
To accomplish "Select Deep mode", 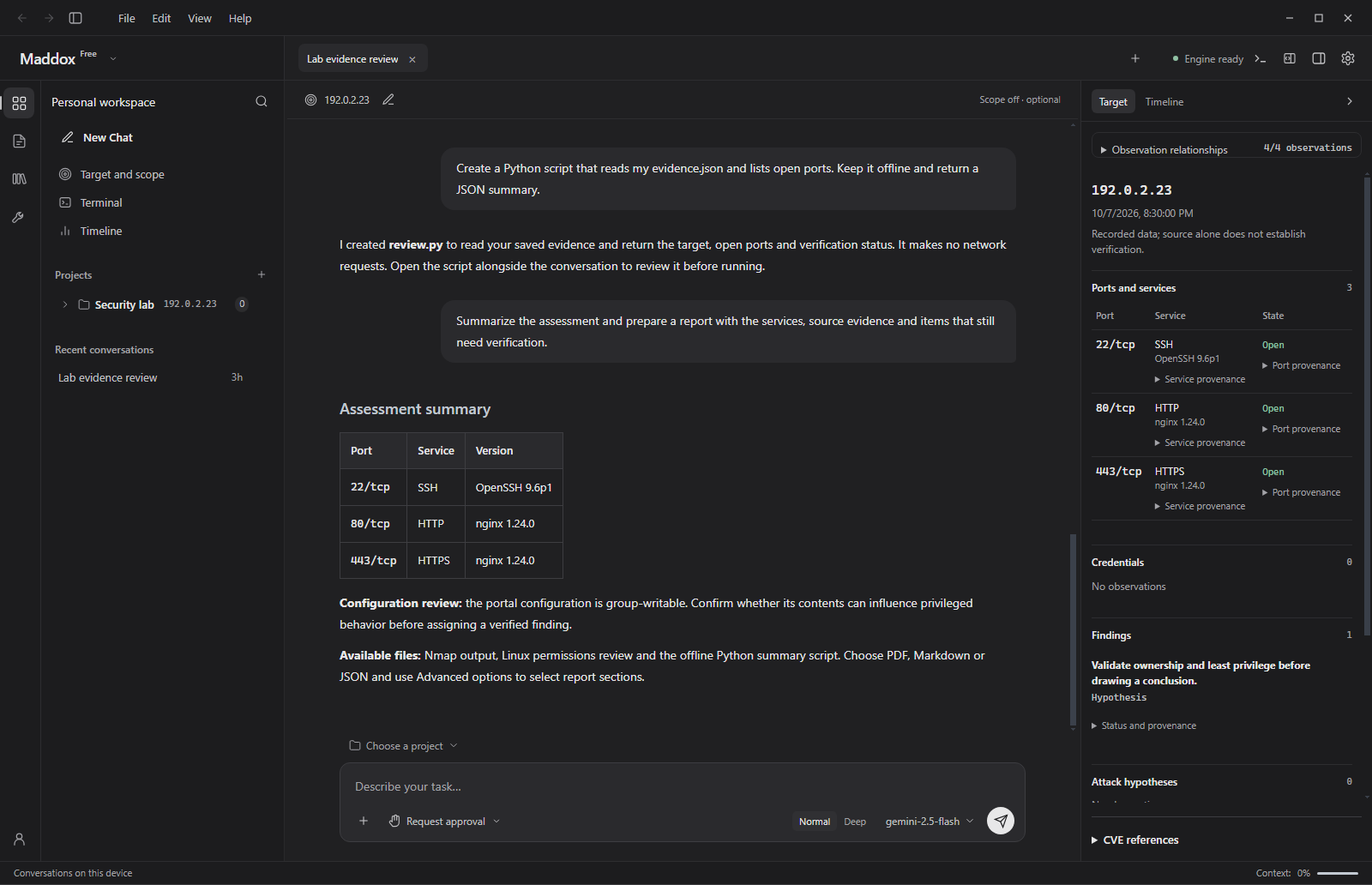I will pos(855,822).
